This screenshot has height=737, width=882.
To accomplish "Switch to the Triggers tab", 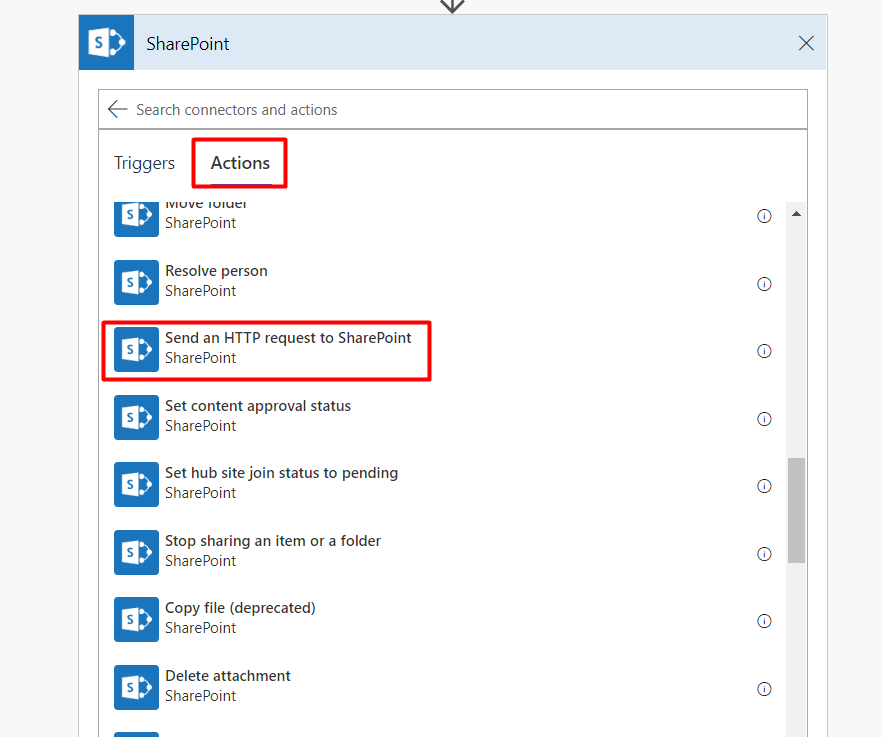I will tap(145, 163).
